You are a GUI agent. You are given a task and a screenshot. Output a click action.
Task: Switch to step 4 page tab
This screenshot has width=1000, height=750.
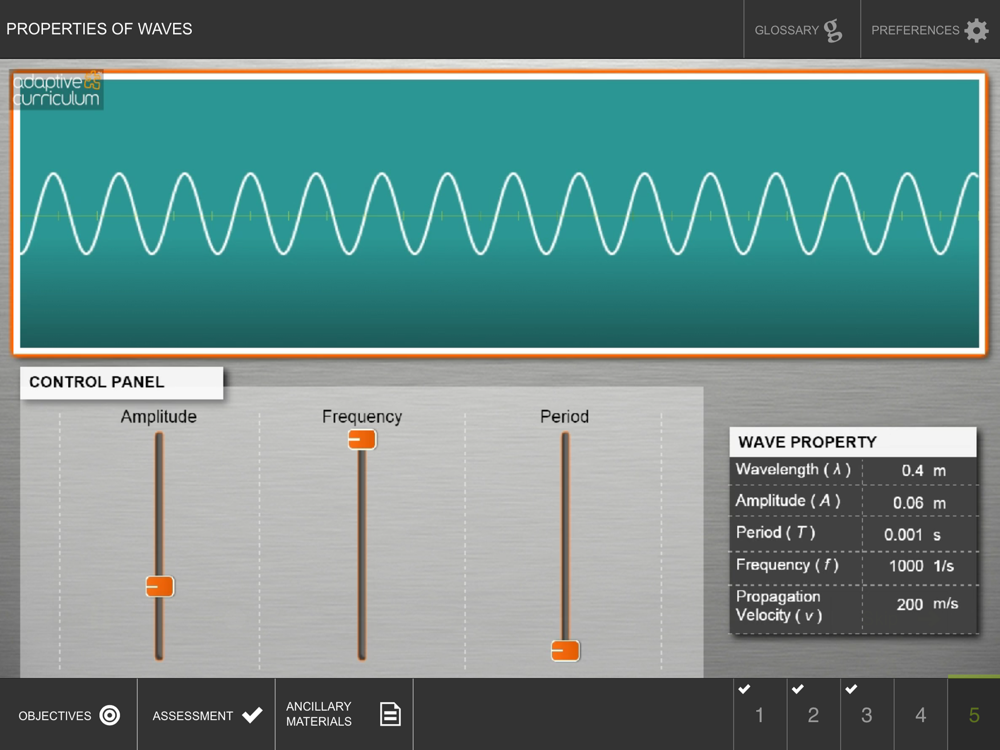tap(920, 715)
